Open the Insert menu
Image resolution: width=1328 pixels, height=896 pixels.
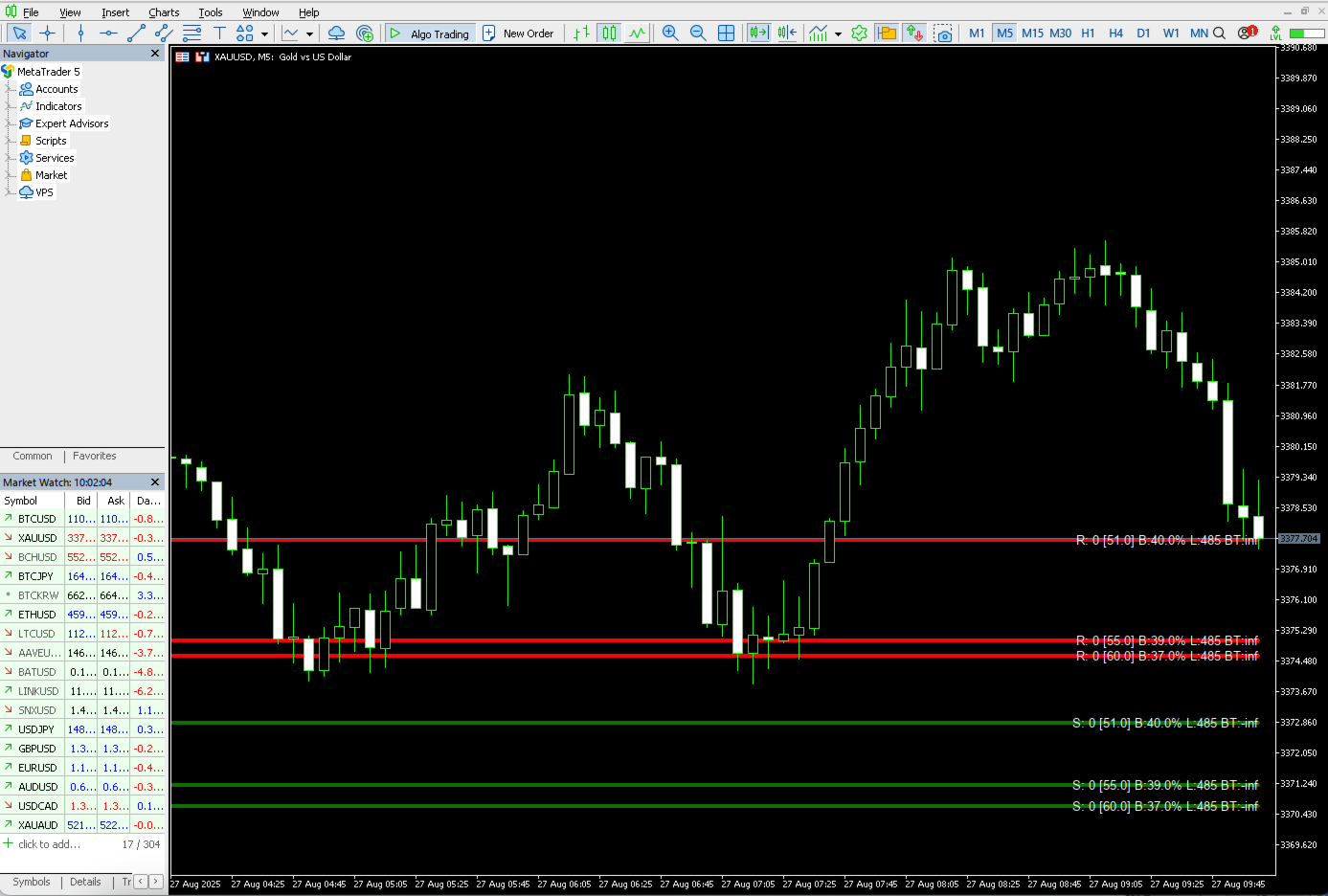(115, 12)
